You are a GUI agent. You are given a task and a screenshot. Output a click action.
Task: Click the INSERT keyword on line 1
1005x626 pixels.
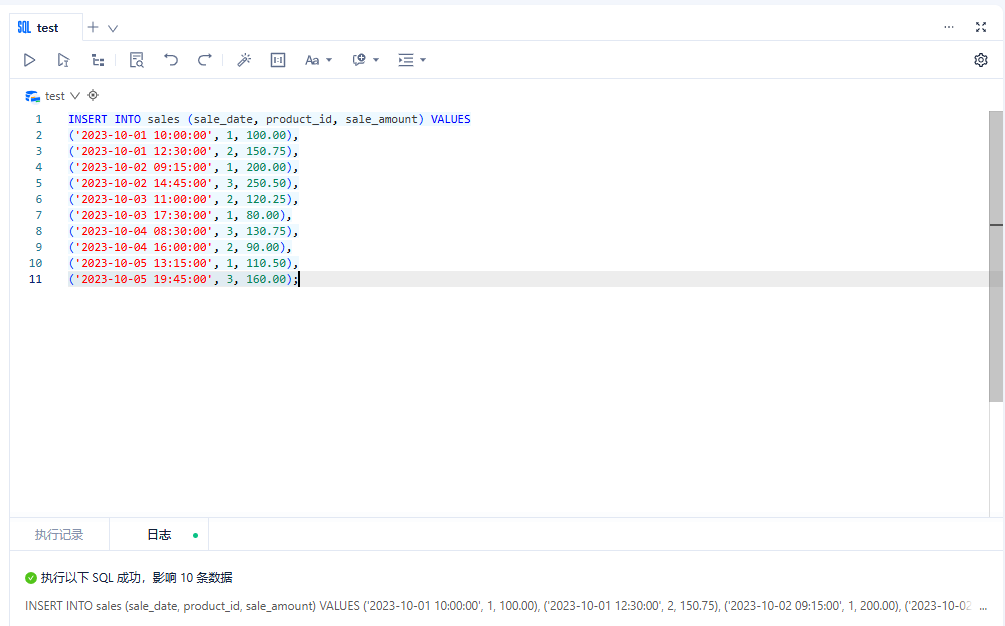pyautogui.click(x=88, y=119)
